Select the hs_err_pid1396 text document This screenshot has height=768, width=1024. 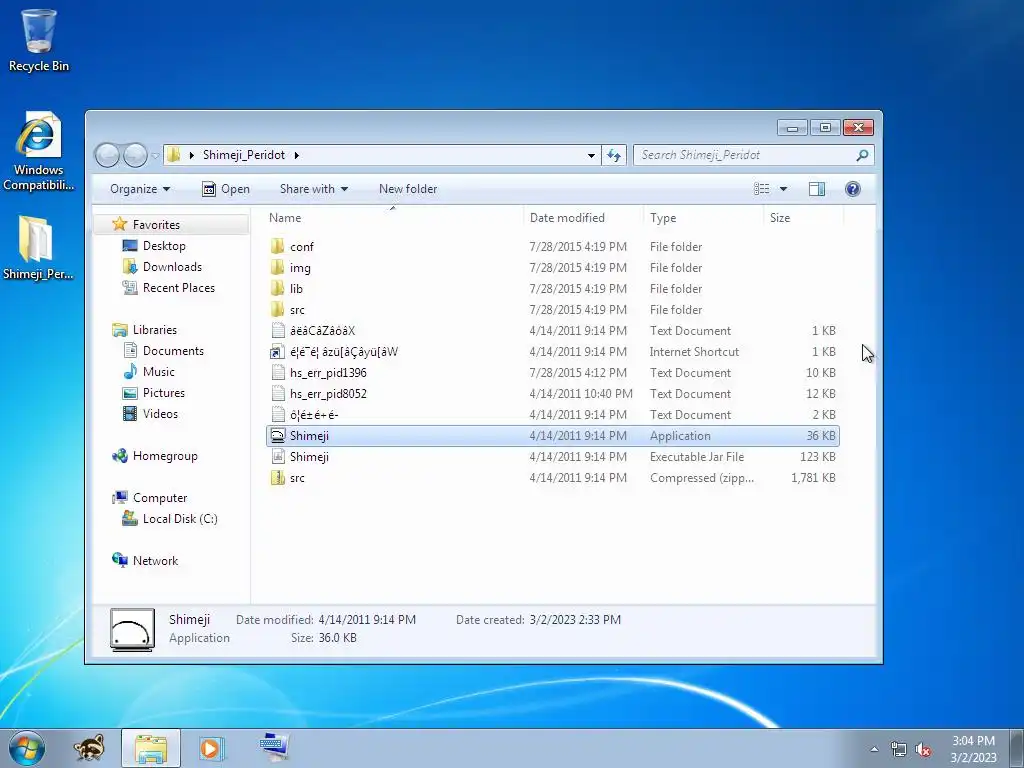(552, 372)
